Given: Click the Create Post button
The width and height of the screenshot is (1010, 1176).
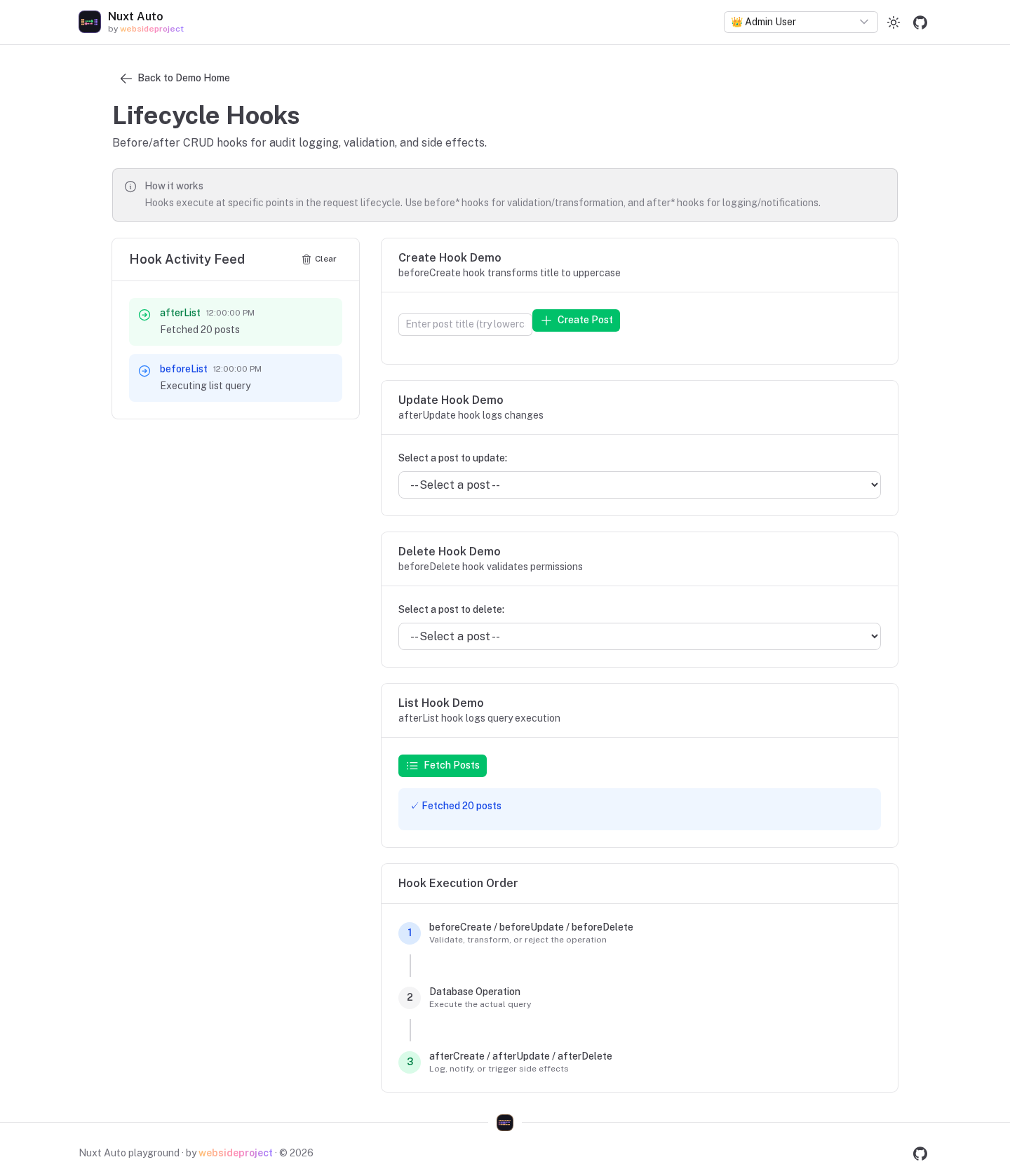Looking at the screenshot, I should [x=576, y=320].
